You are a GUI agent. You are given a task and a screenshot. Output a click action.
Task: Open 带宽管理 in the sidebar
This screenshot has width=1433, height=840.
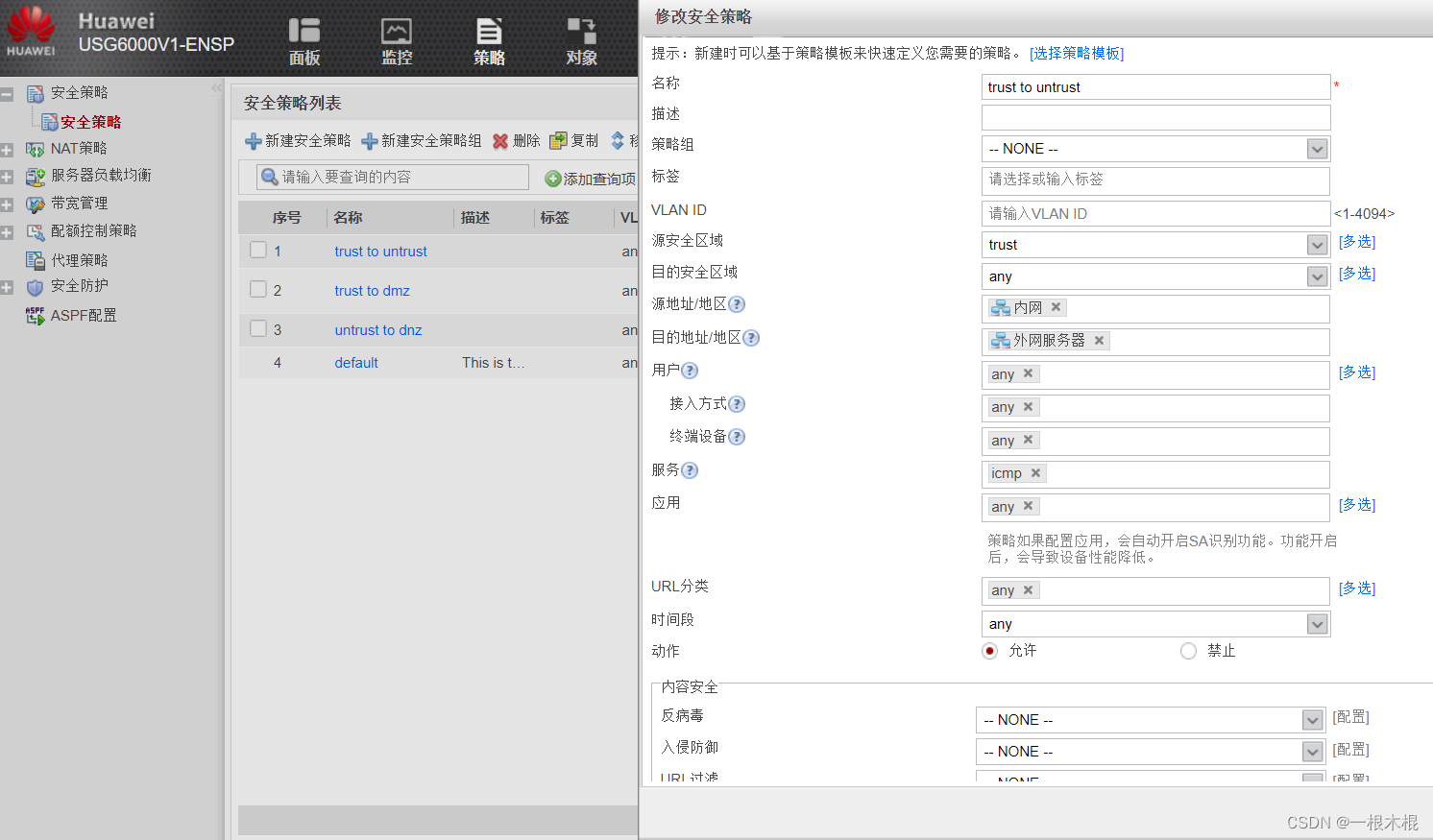pos(79,204)
